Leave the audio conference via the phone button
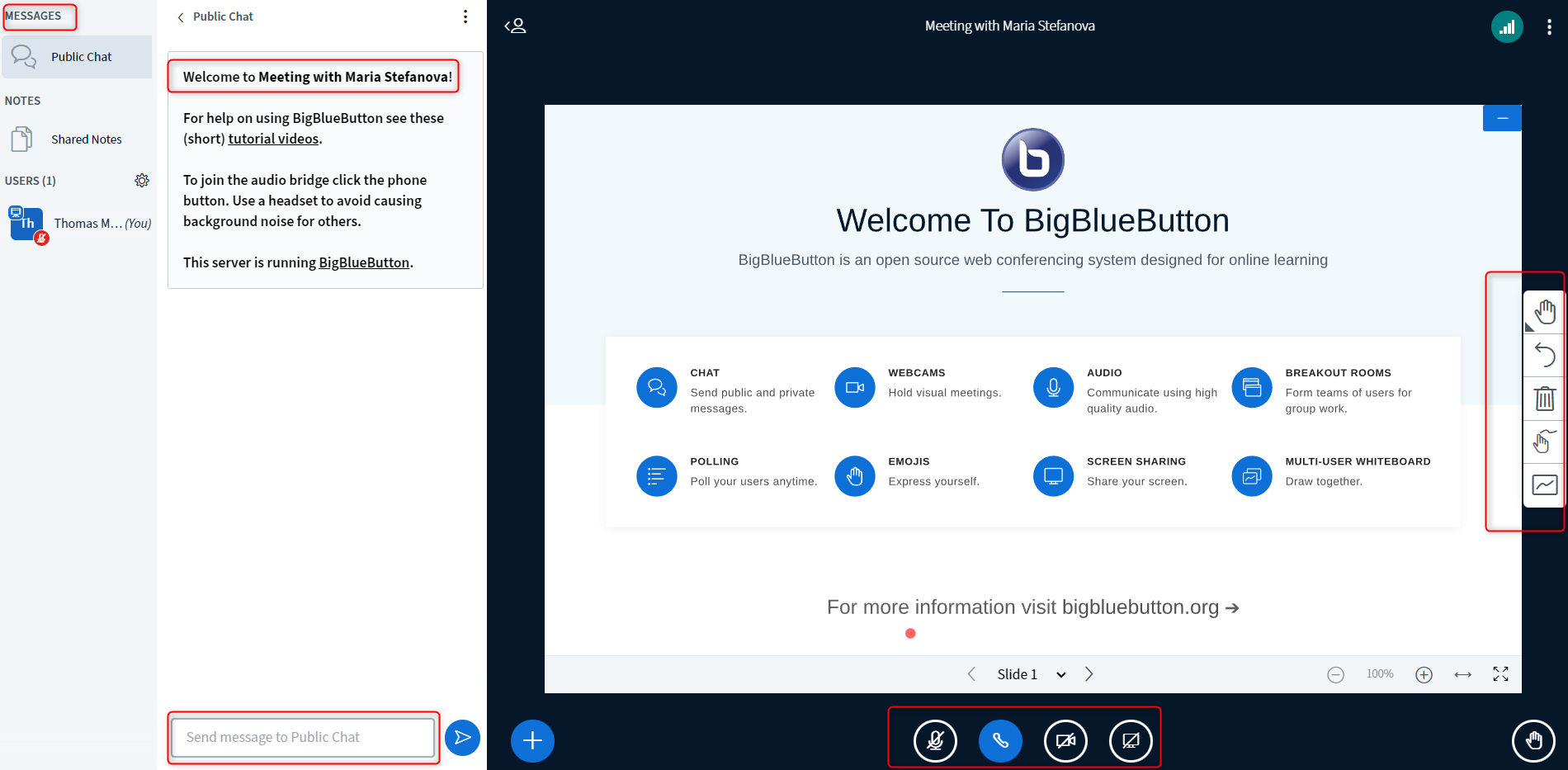The width and height of the screenshot is (1568, 770). tap(1000, 740)
